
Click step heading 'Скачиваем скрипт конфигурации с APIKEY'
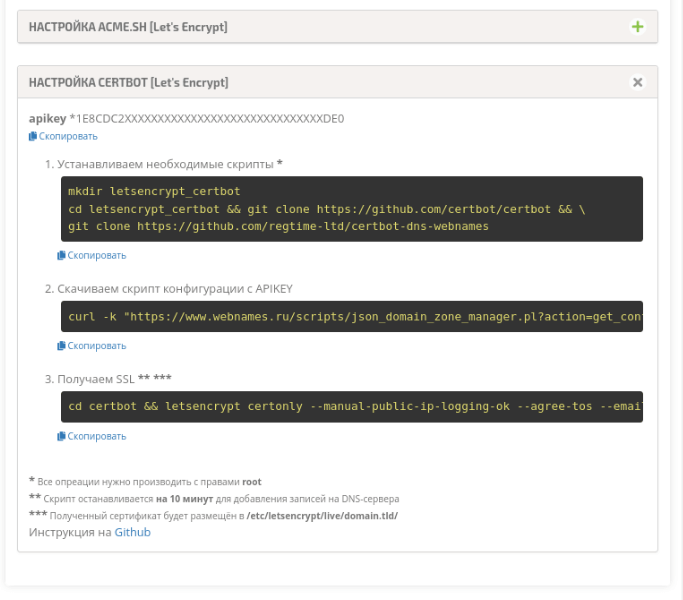[175, 289]
